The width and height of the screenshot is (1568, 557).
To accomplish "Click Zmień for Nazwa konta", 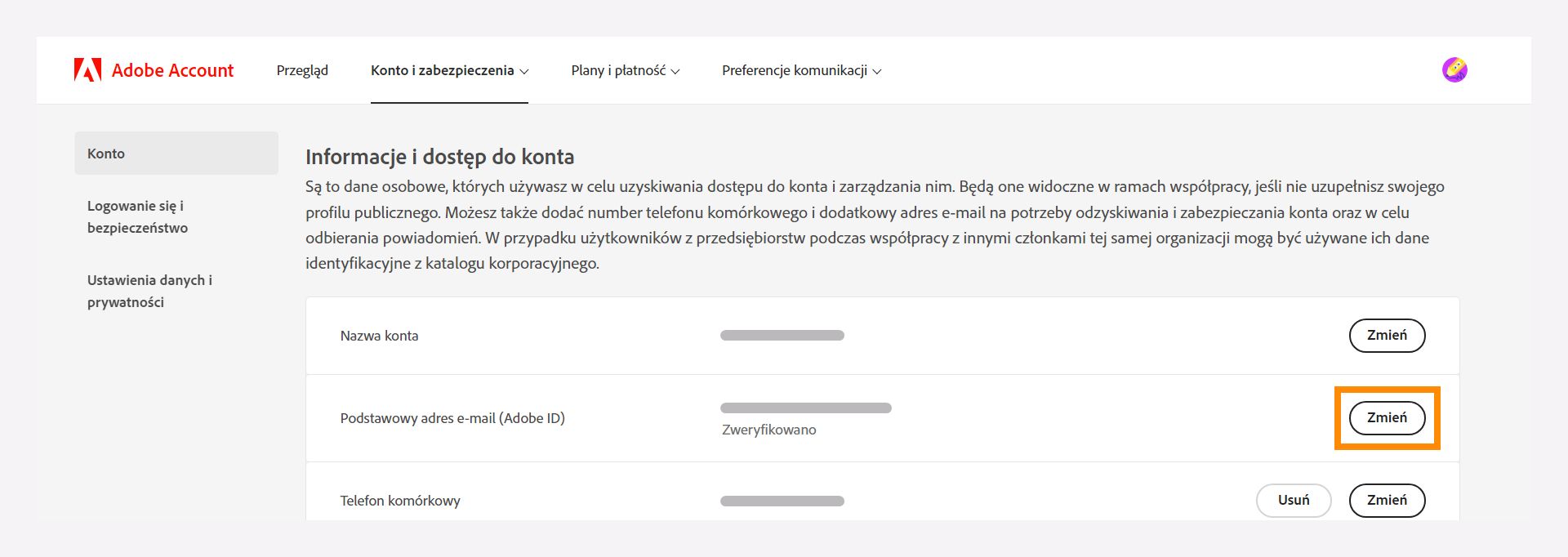I will (x=1387, y=336).
